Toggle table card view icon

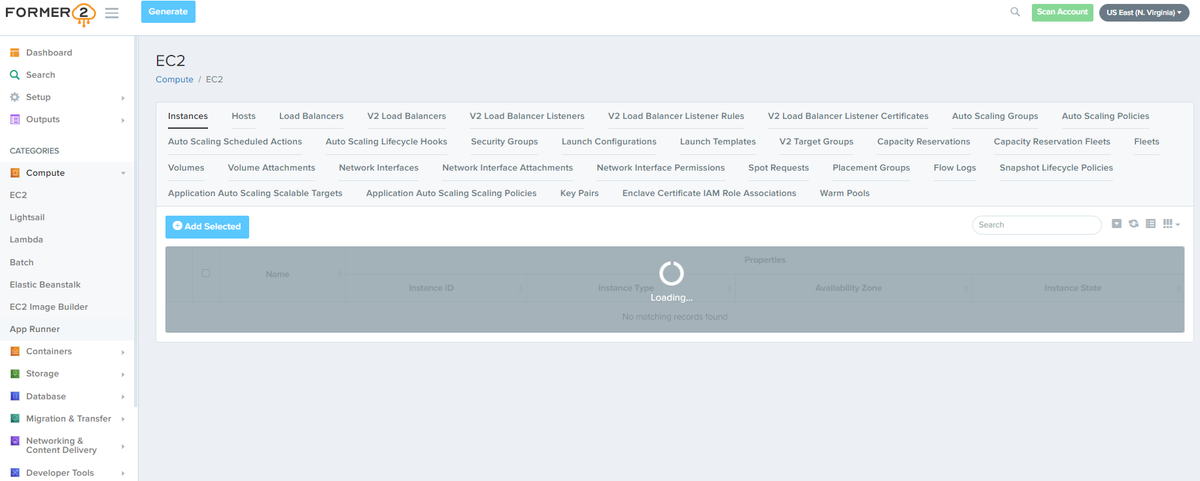tap(1150, 224)
